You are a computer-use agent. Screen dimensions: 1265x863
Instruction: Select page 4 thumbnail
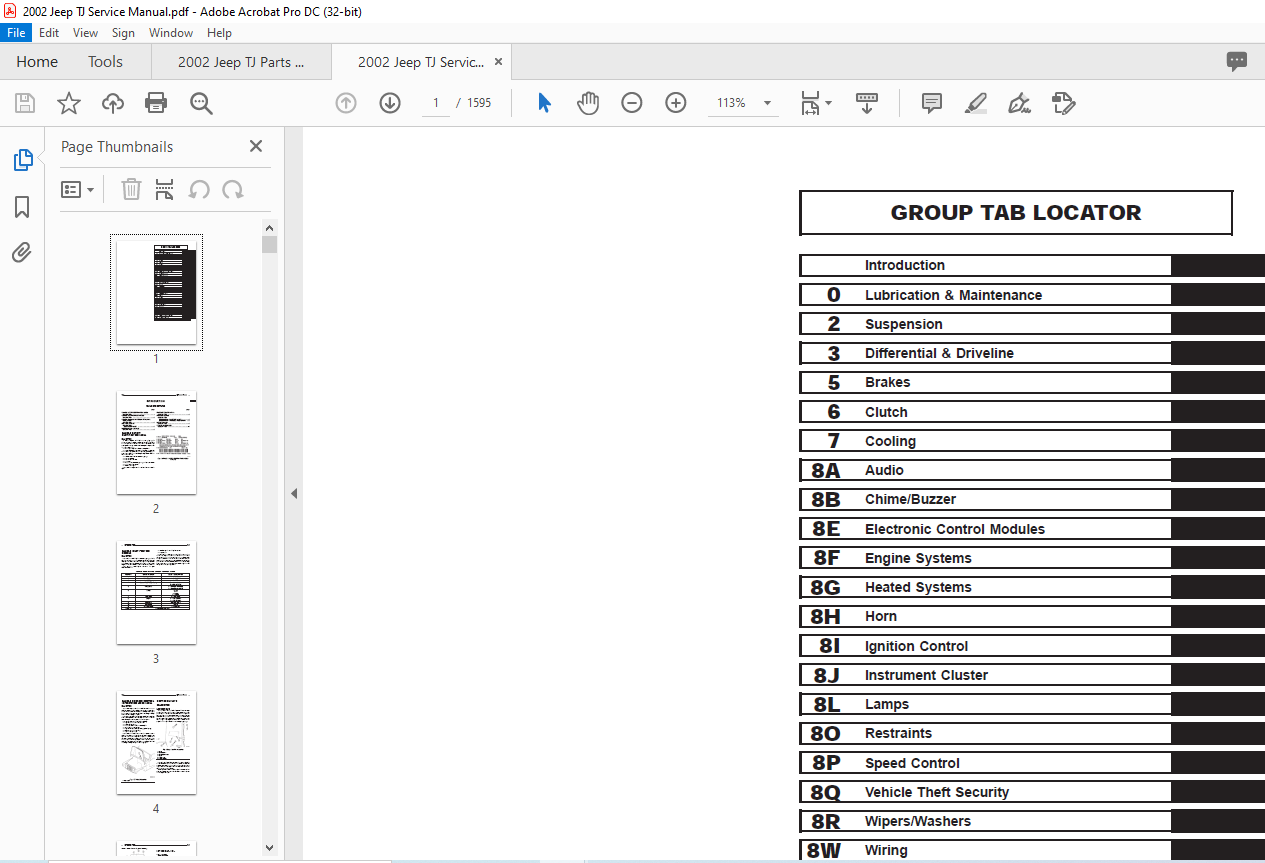pos(156,742)
